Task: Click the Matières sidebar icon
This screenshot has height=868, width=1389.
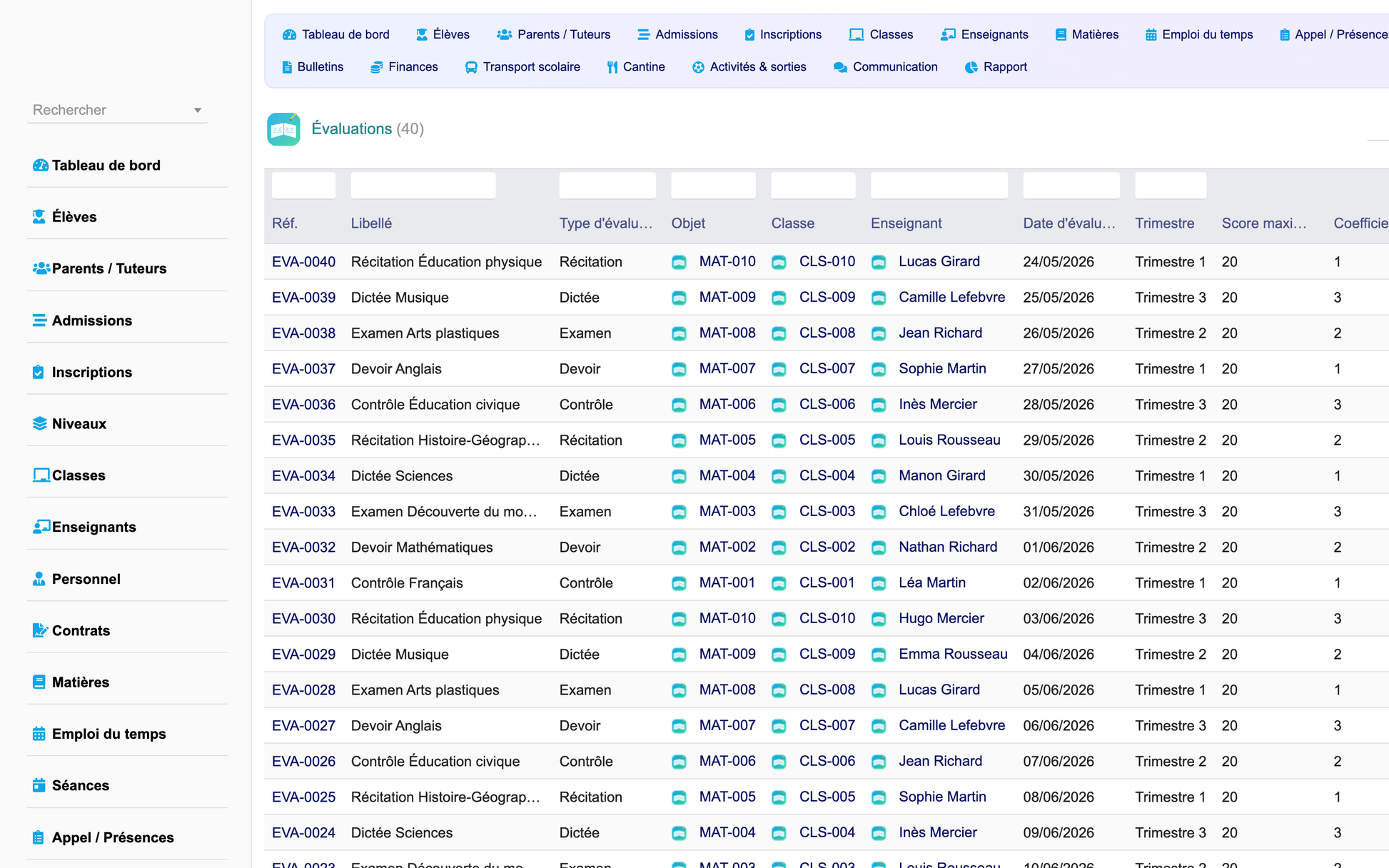Action: point(39,682)
